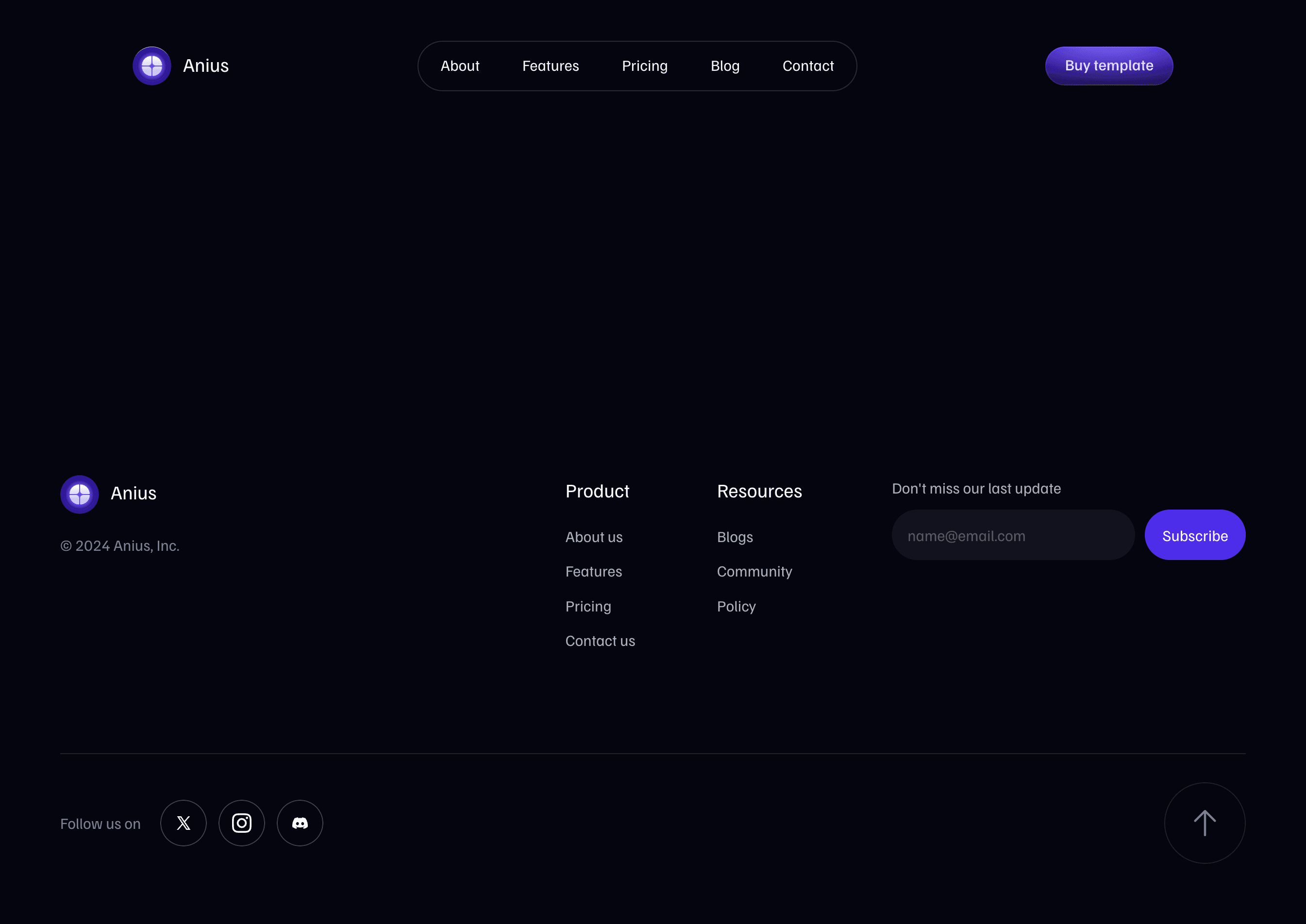Open the Policy footer link

point(737,607)
